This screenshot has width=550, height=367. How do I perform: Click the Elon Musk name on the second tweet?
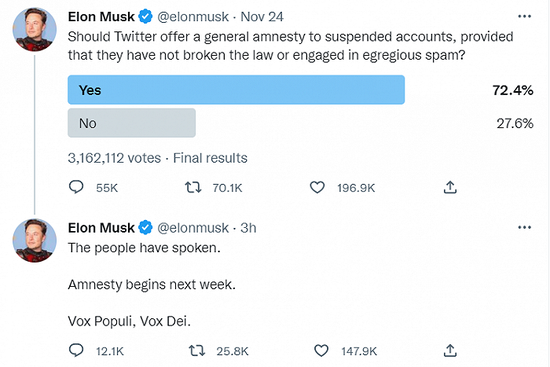tap(101, 228)
